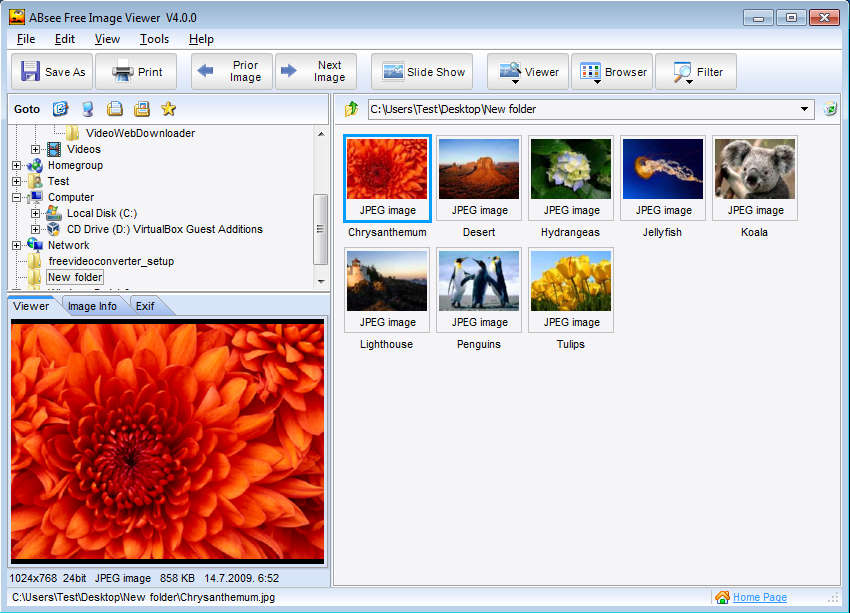The height and width of the screenshot is (613, 850).
Task: Click the refresh icon right of path box
Action: click(x=830, y=109)
